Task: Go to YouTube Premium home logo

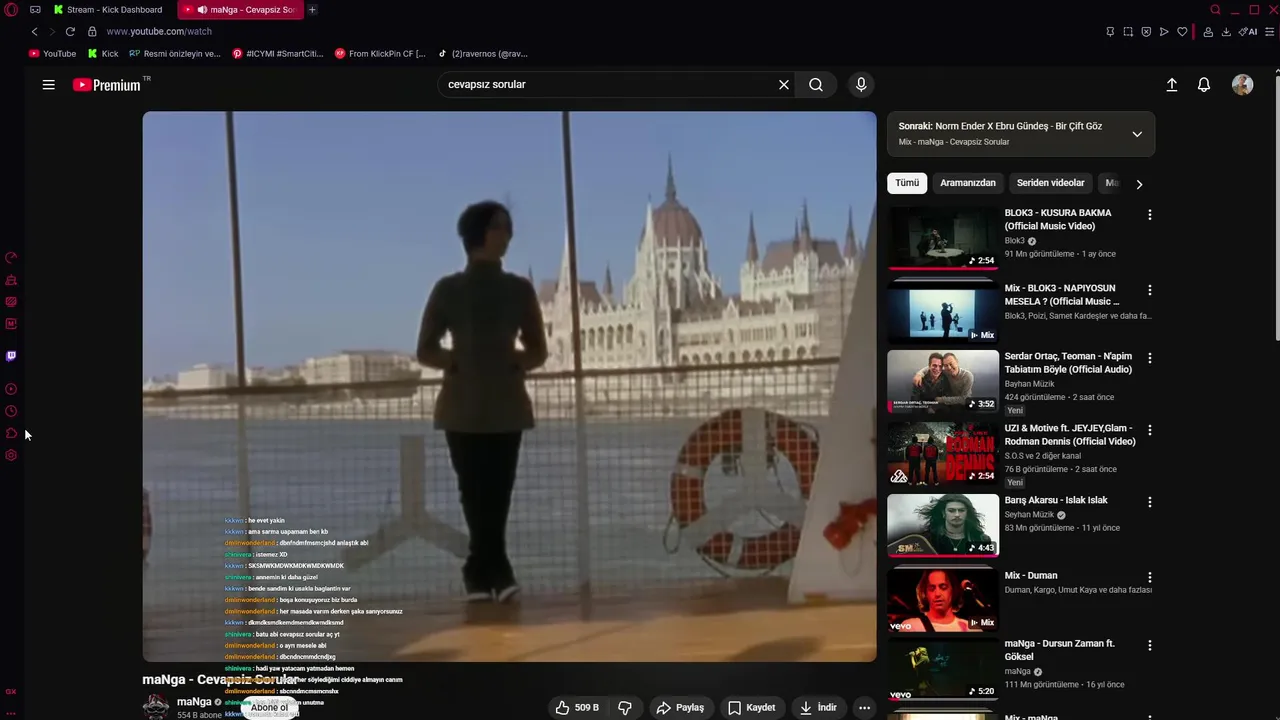Action: point(106,85)
